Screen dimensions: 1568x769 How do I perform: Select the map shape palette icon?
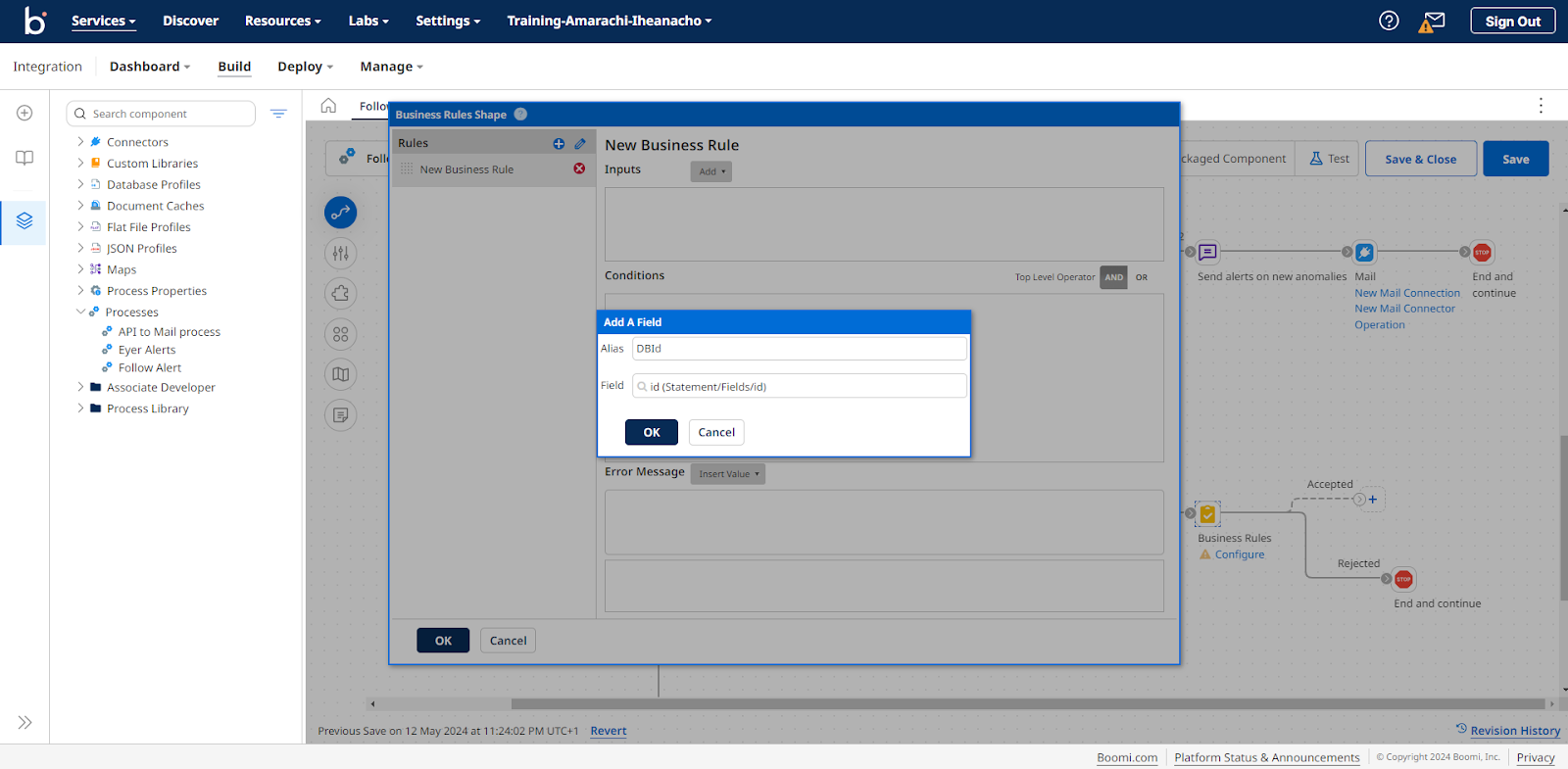coord(340,374)
